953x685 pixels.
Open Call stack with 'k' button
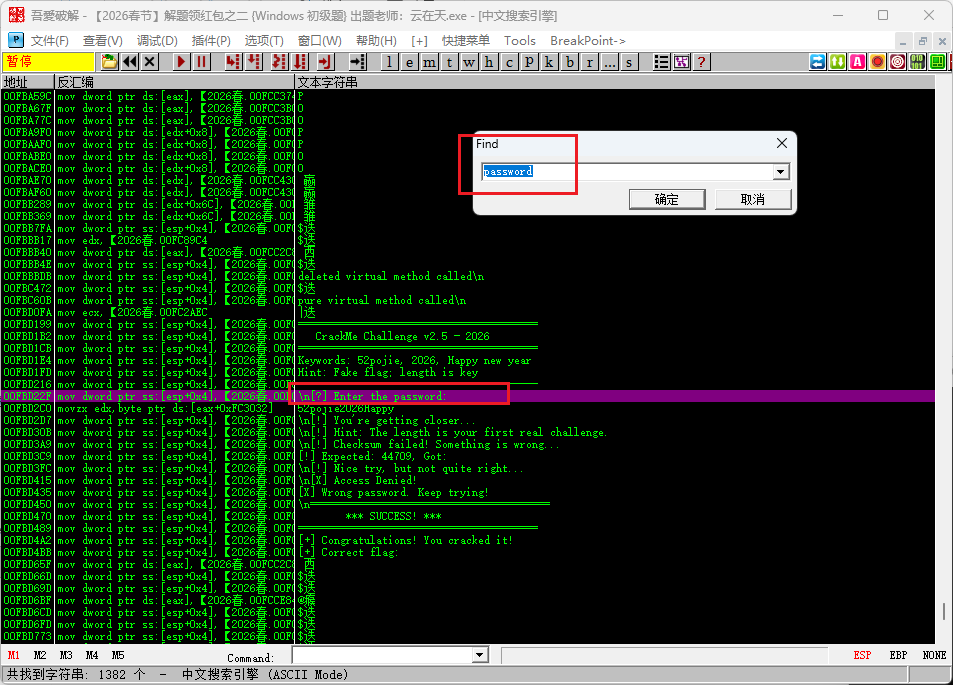(x=549, y=62)
